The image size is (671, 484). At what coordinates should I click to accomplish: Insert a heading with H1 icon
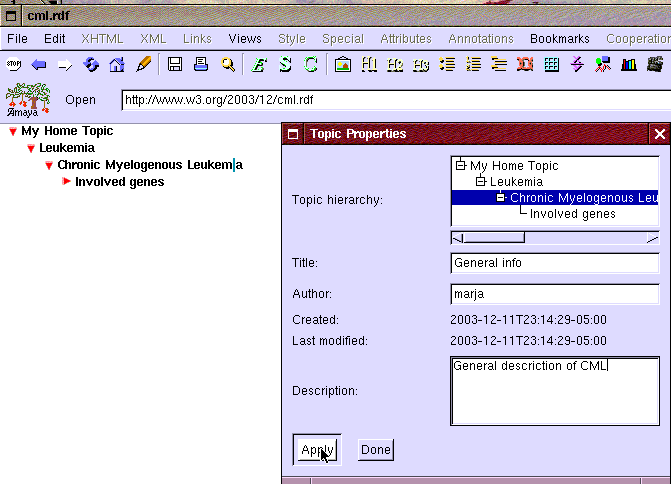pyautogui.click(x=369, y=65)
